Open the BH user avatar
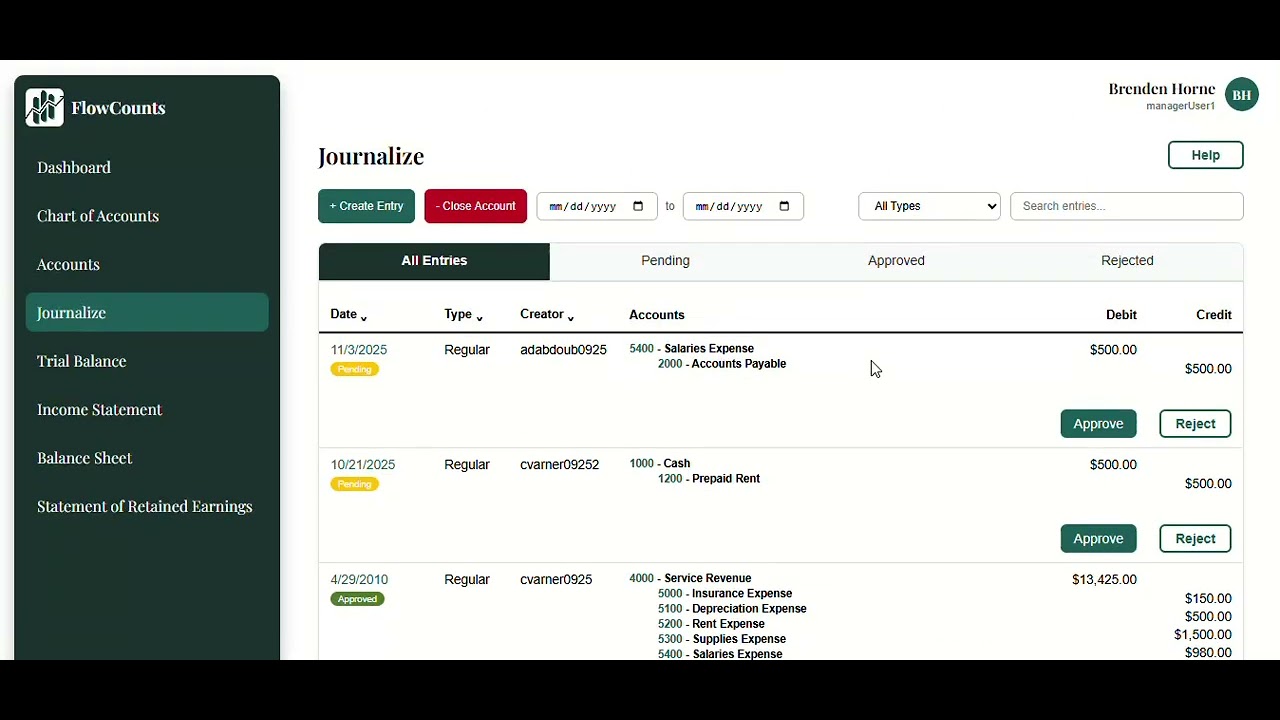Screen dimensions: 1280x720 click(1242, 95)
